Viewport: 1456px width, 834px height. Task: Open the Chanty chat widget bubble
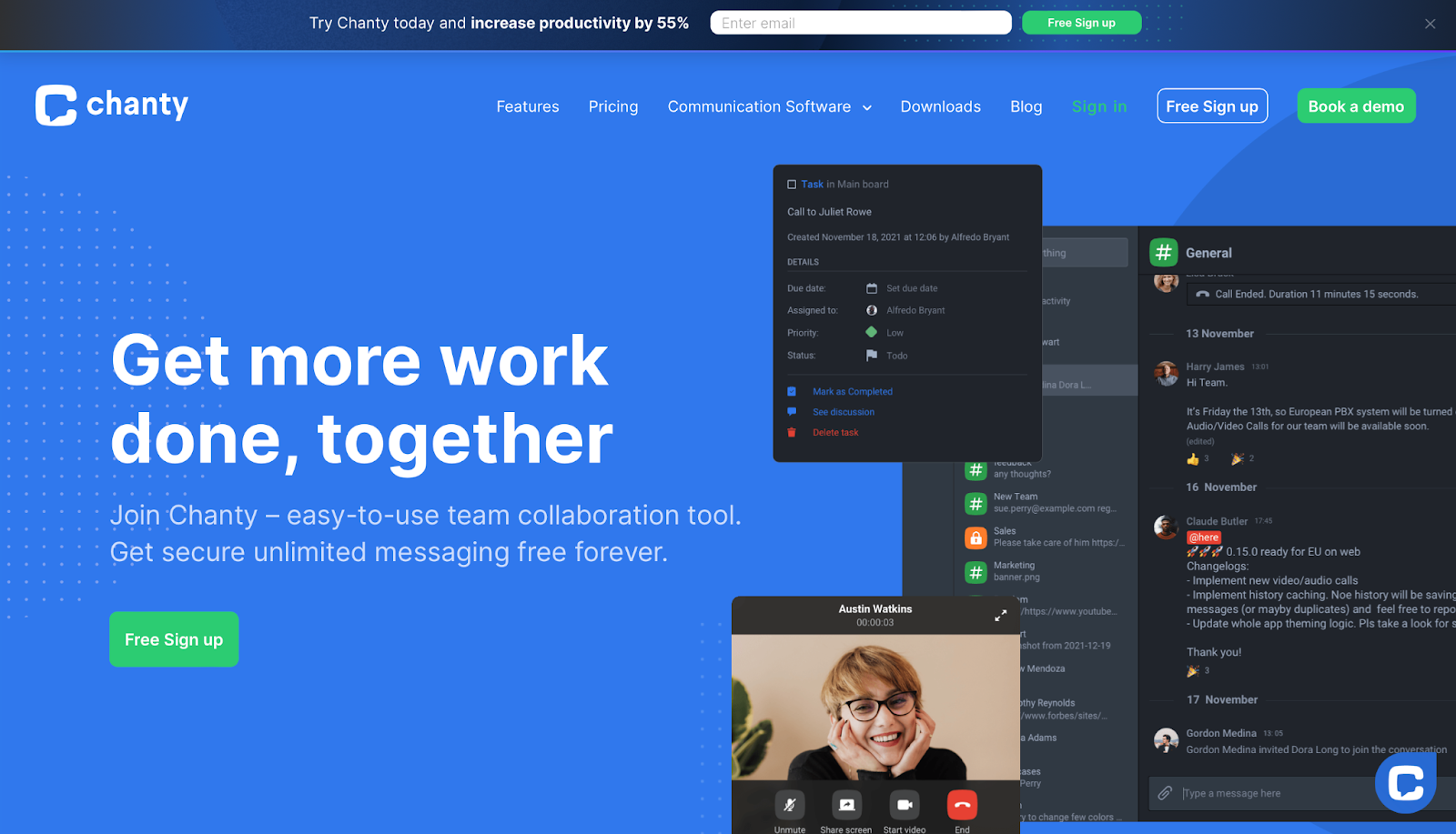tap(1406, 782)
